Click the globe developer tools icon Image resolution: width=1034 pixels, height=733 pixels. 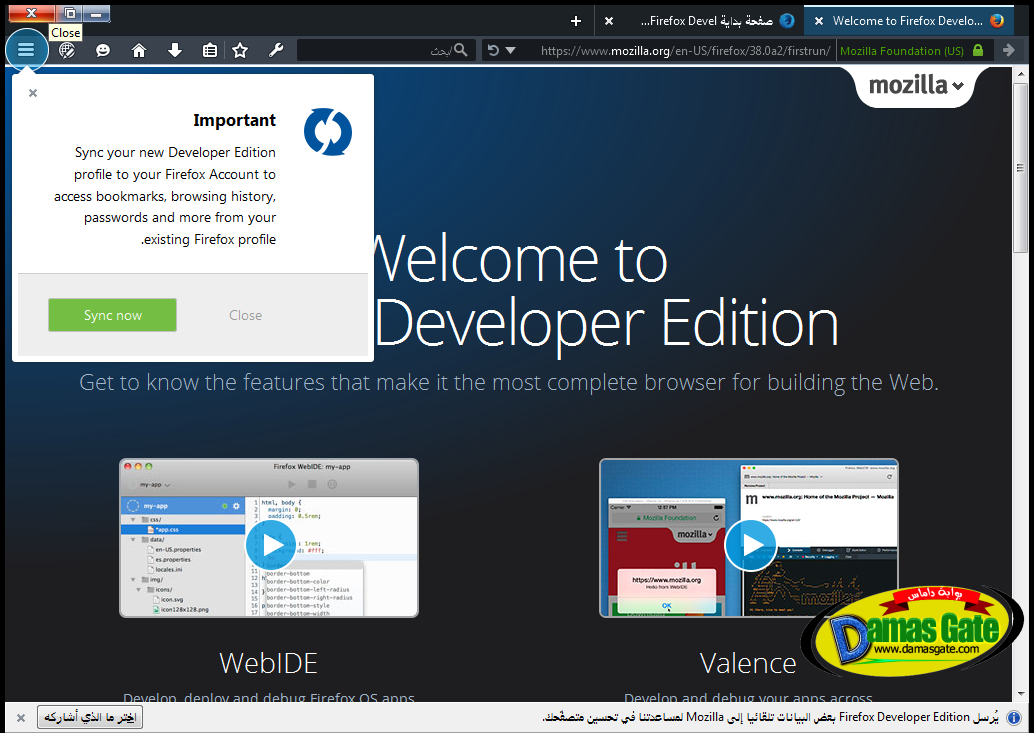(67, 50)
